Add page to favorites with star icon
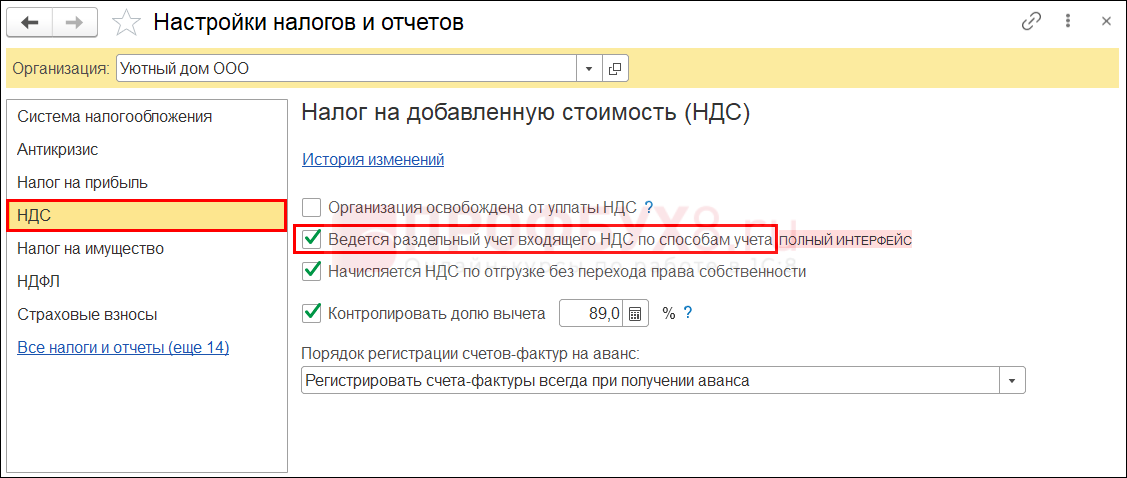1127x478 pixels. (127, 23)
